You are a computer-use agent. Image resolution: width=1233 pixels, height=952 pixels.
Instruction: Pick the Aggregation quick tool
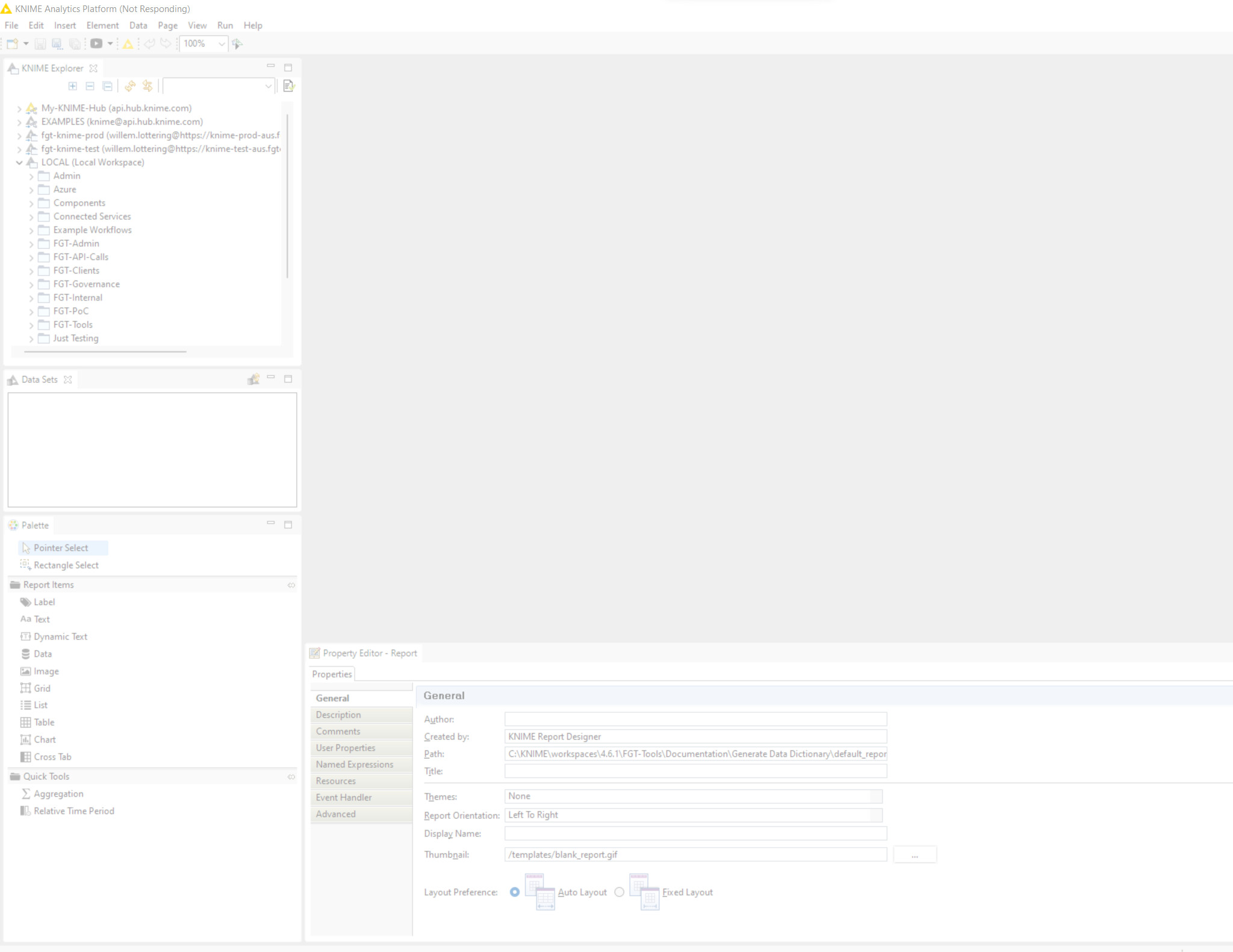click(x=52, y=794)
